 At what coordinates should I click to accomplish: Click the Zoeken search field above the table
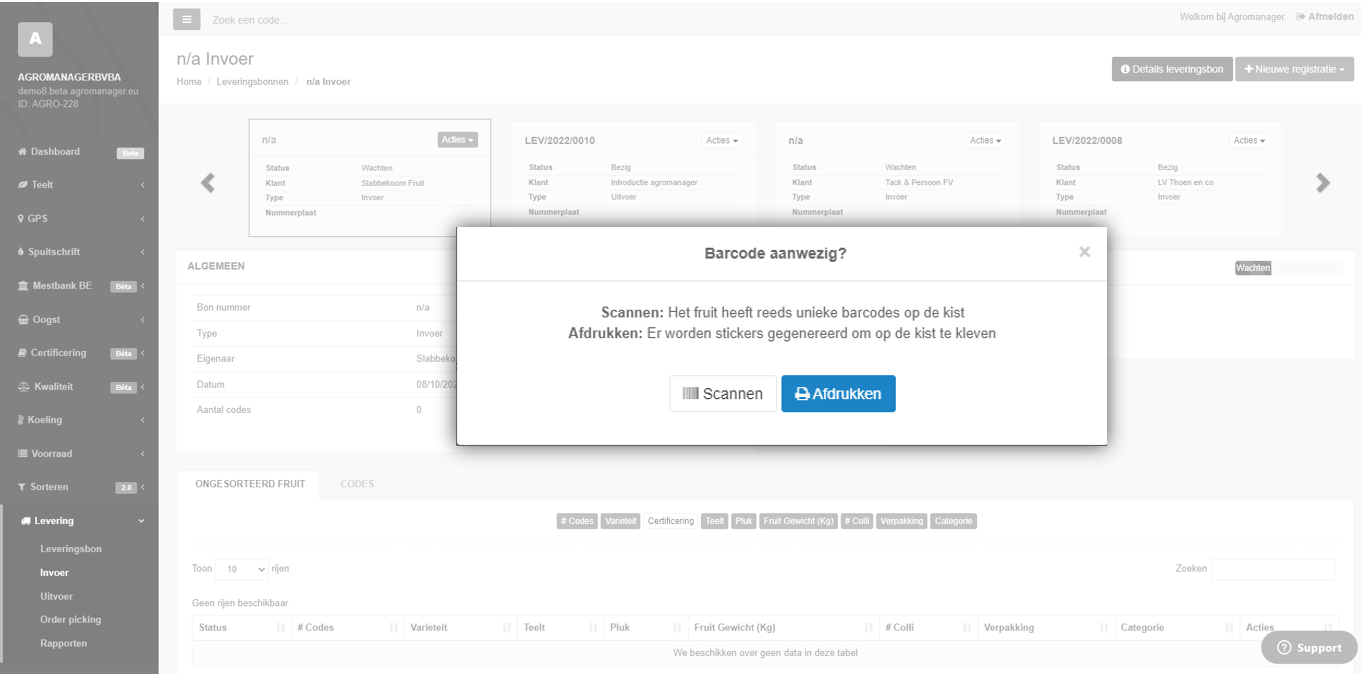click(x=1273, y=568)
